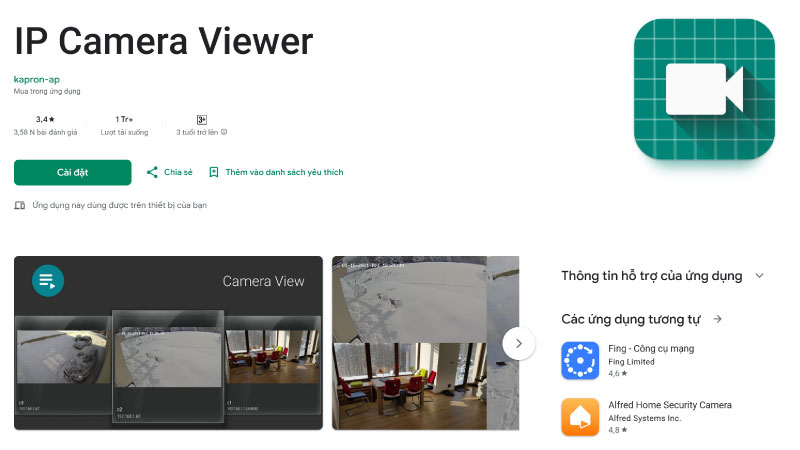The image size is (800, 450).
Task: Click the green Cài đặt install button
Action: point(72,172)
